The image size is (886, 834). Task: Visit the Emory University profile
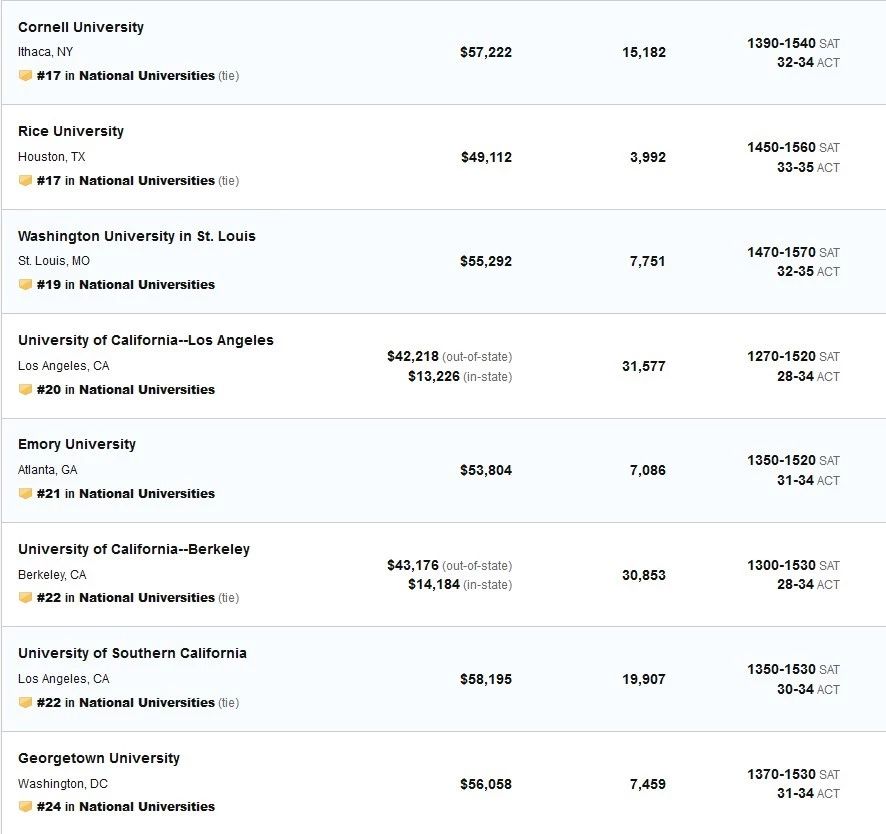click(77, 444)
